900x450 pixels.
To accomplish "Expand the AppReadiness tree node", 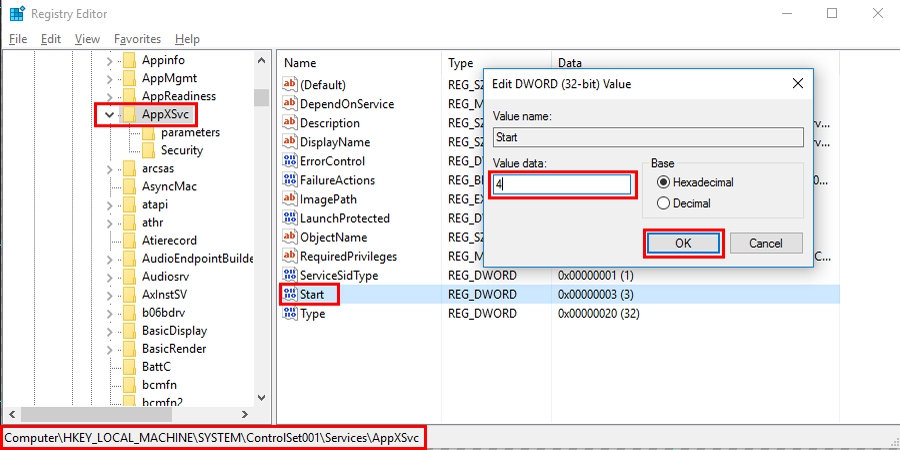I will coord(109,96).
